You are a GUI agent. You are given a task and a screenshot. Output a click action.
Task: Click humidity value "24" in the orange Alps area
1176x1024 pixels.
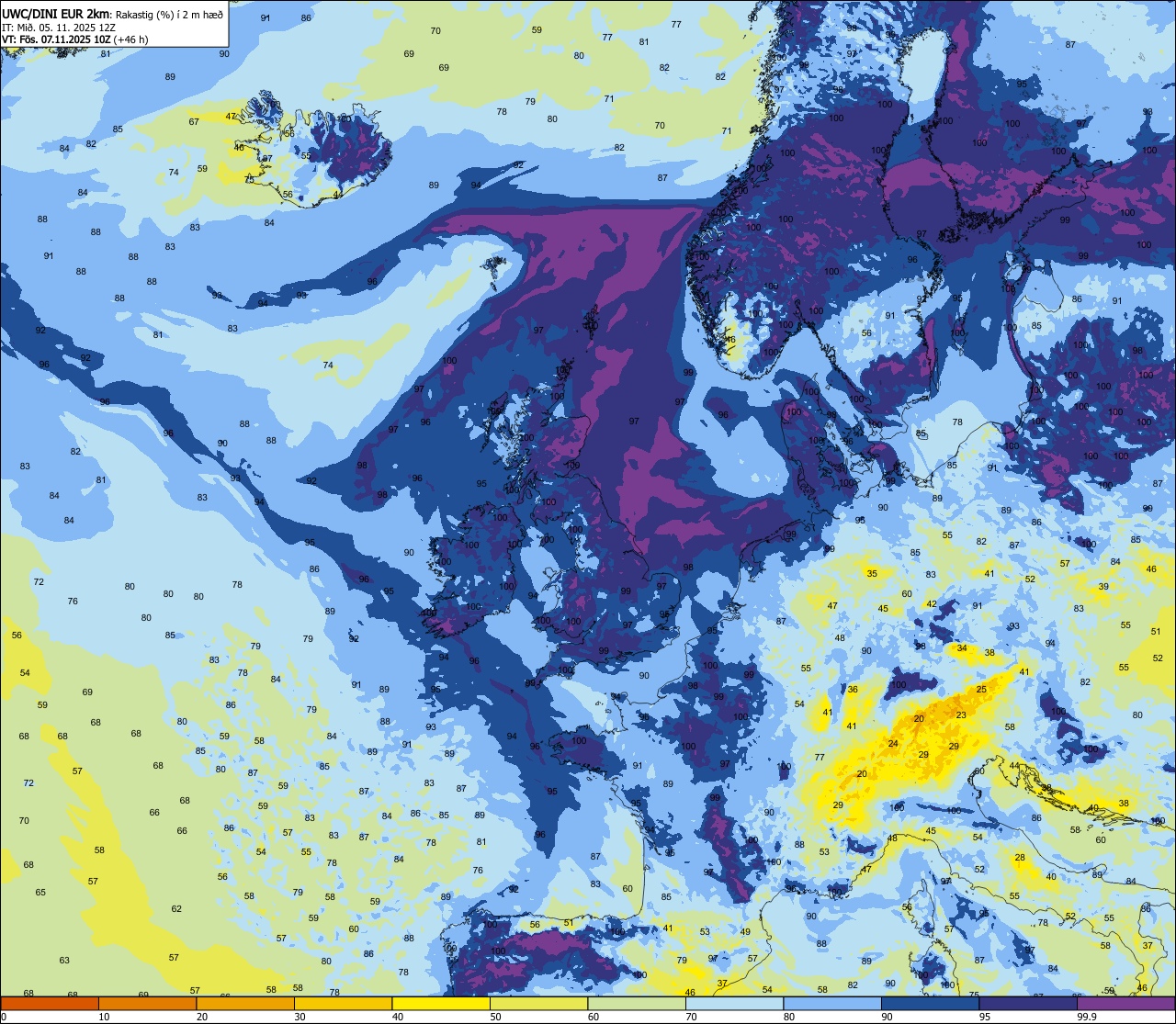click(893, 744)
